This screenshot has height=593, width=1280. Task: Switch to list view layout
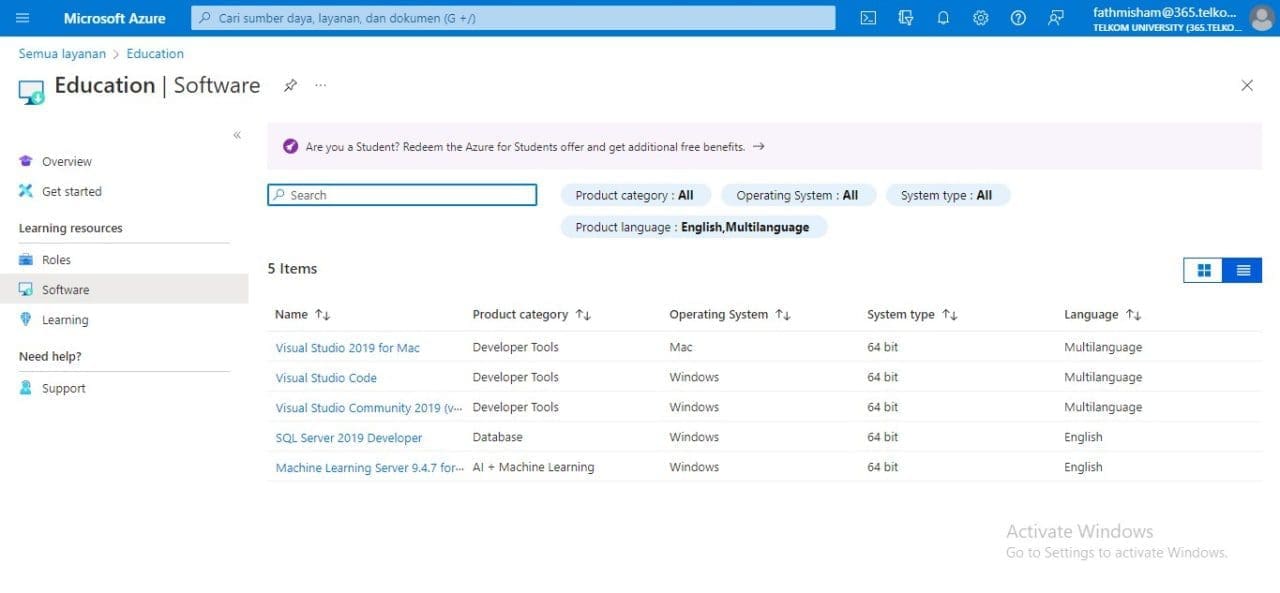[x=1243, y=270]
